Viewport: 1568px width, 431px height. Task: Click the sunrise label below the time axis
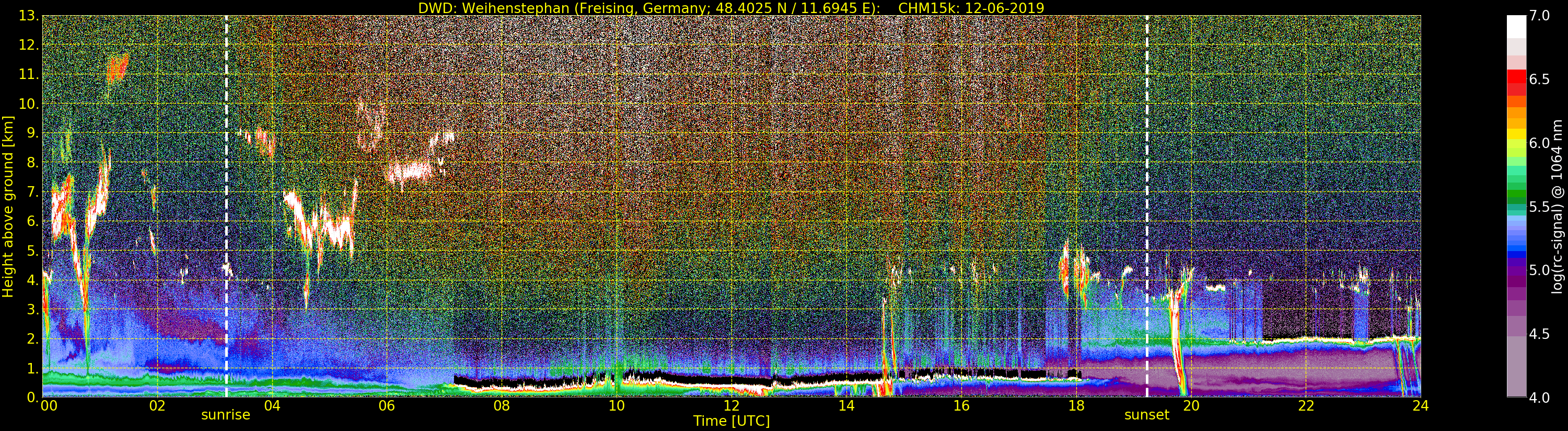point(225,415)
